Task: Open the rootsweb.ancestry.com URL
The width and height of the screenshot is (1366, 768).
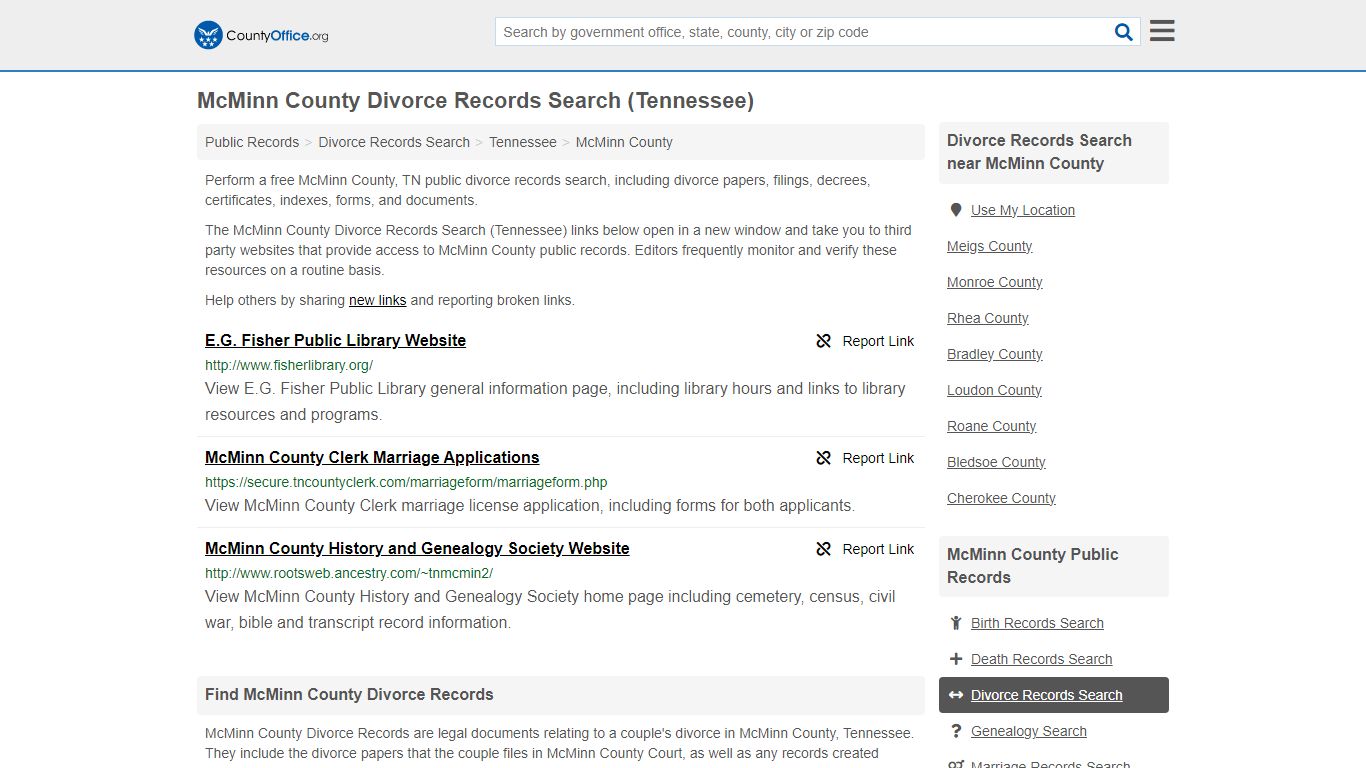Action: [x=349, y=573]
